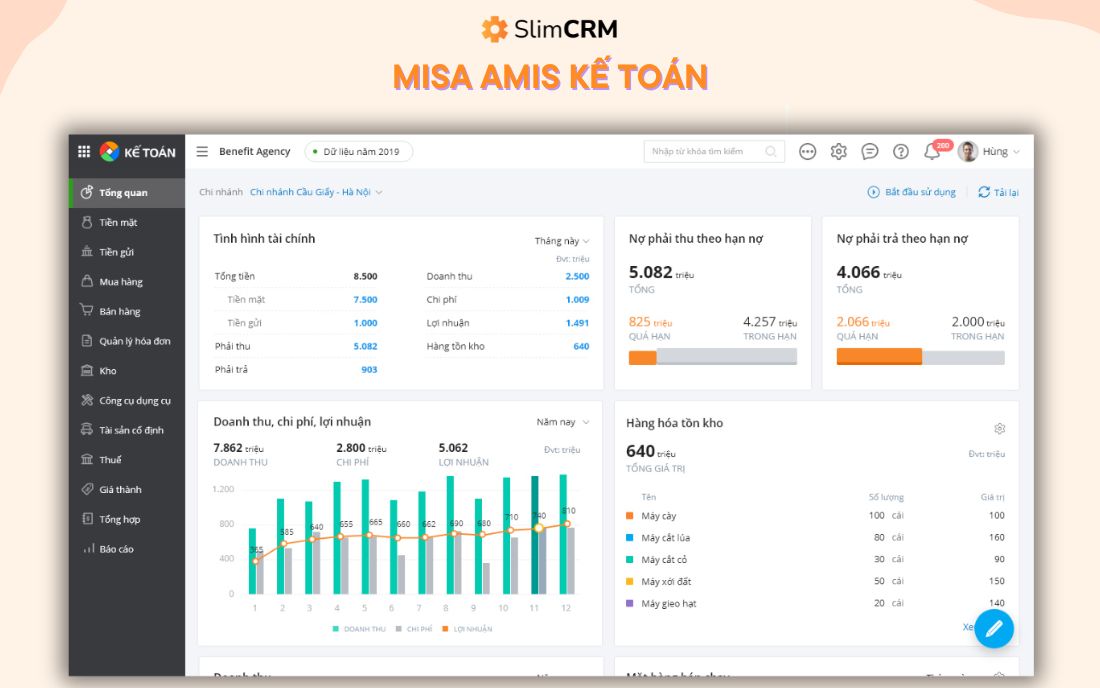Select the Tài sản cố định icon
Image resolution: width=1100 pixels, height=688 pixels.
[87, 429]
